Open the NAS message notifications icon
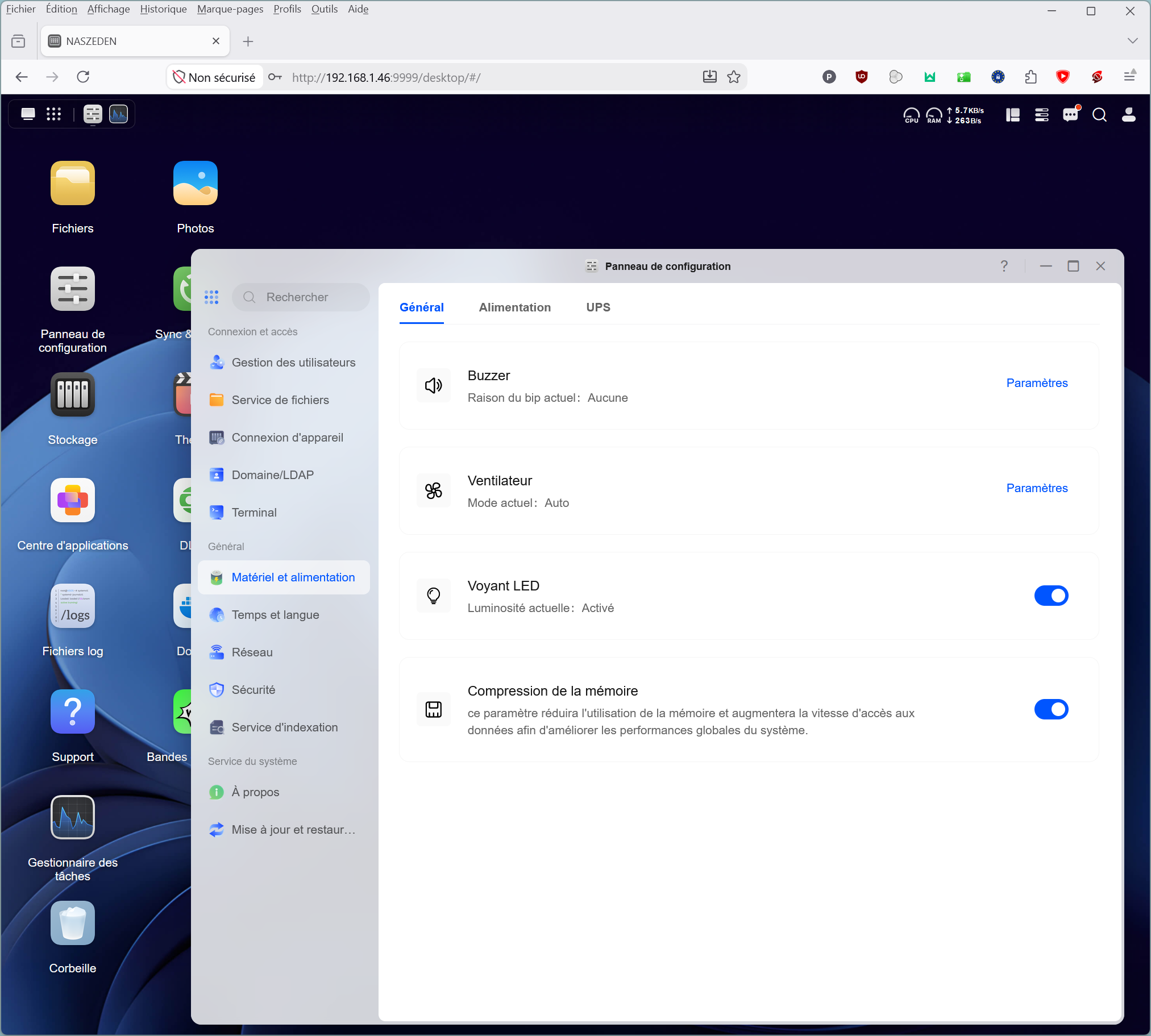 pyautogui.click(x=1071, y=115)
